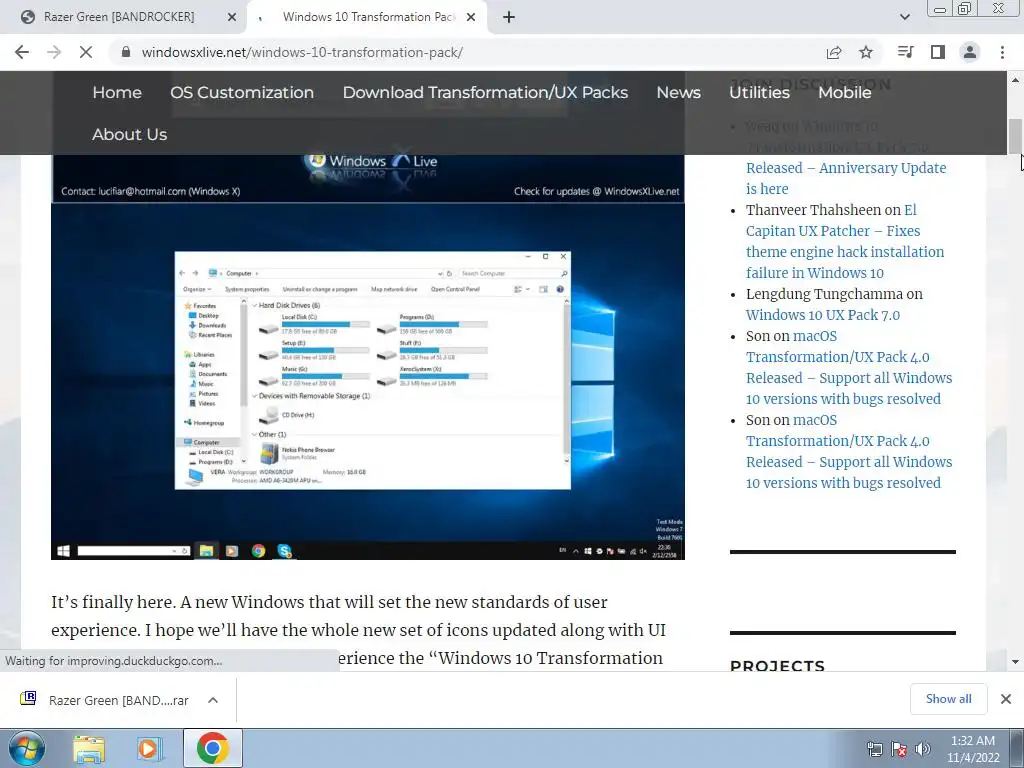
Task: Open first macOS Transformation/UX Pack 4.0 link
Action: (x=849, y=367)
